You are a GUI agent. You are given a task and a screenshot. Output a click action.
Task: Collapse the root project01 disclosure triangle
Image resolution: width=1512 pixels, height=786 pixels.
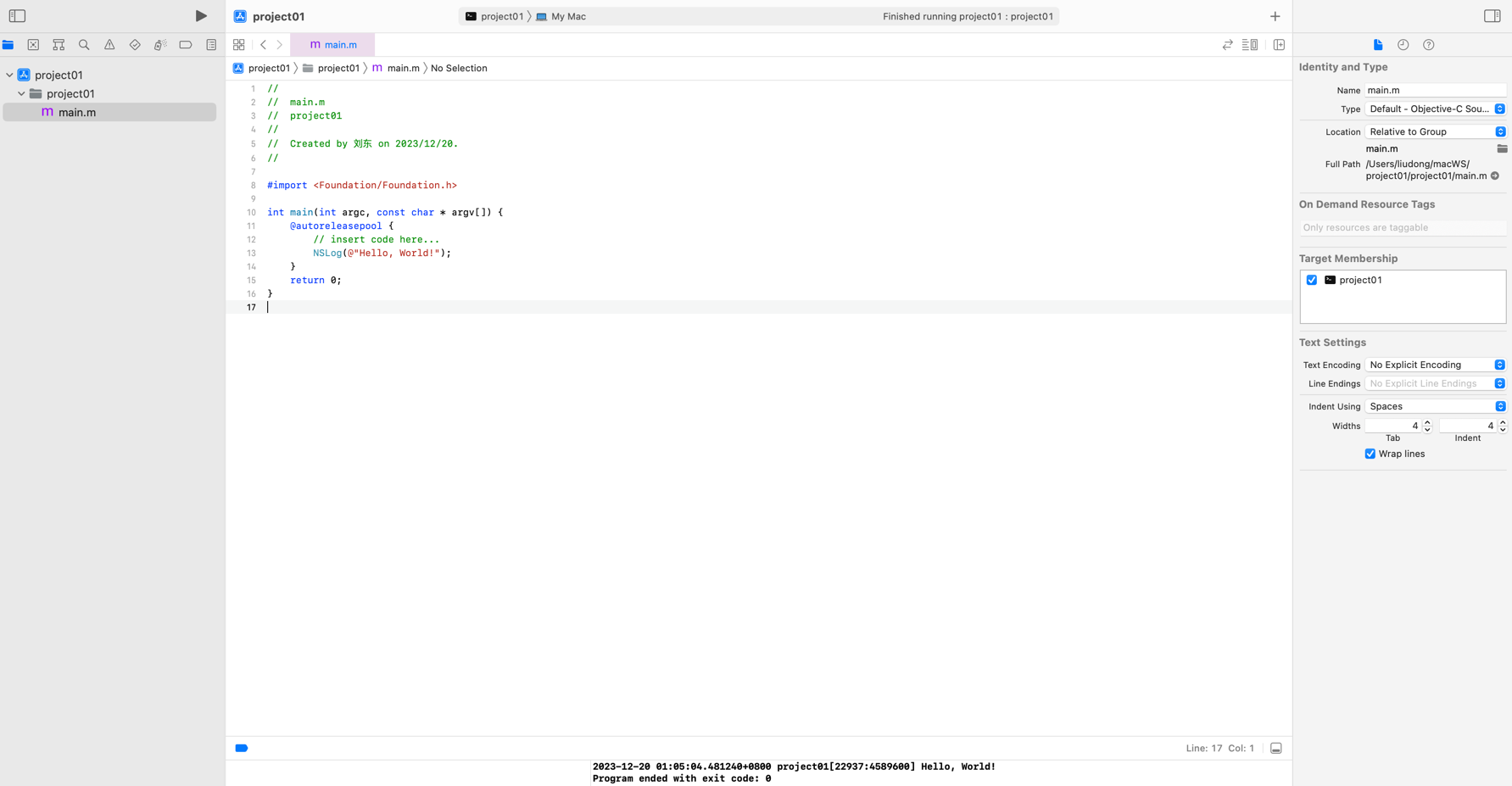tap(9, 75)
